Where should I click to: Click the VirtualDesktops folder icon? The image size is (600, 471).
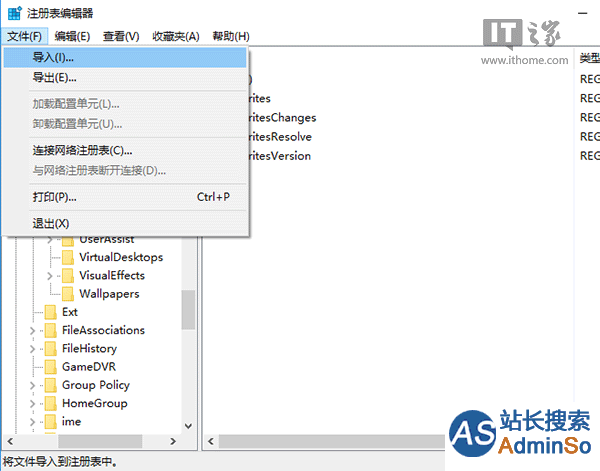click(x=68, y=257)
